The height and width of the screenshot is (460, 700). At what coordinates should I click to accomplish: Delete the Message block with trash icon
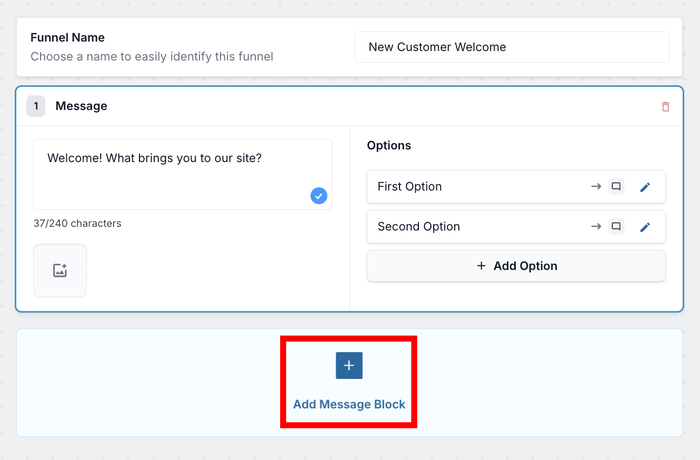click(x=666, y=107)
